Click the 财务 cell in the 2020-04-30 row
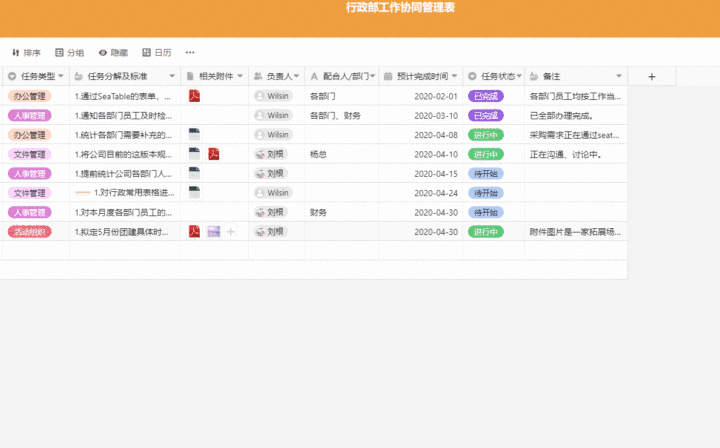This screenshot has height=448, width=720. pos(342,212)
